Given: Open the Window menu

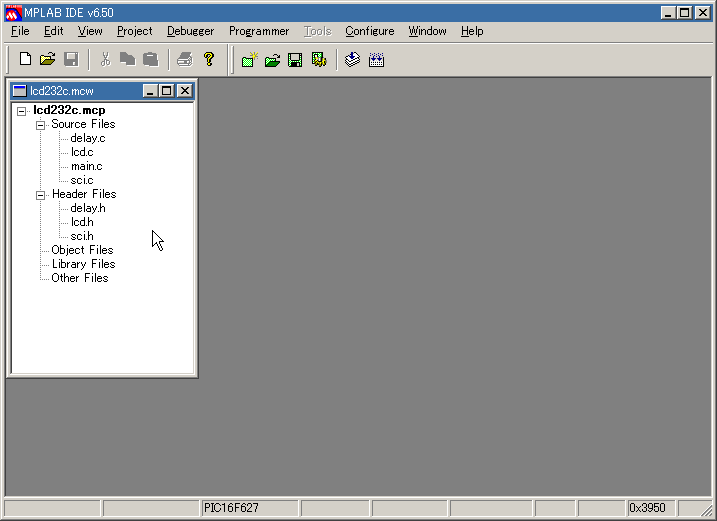Looking at the screenshot, I should pyautogui.click(x=427, y=31).
